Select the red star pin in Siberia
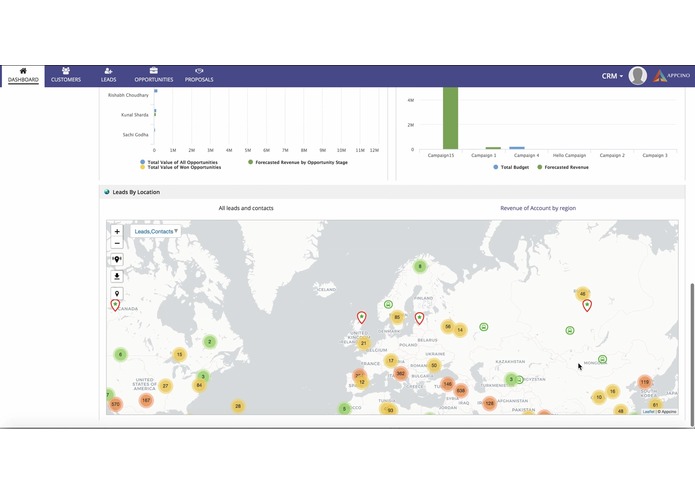Viewport: 695px width, 494px height. [x=587, y=305]
